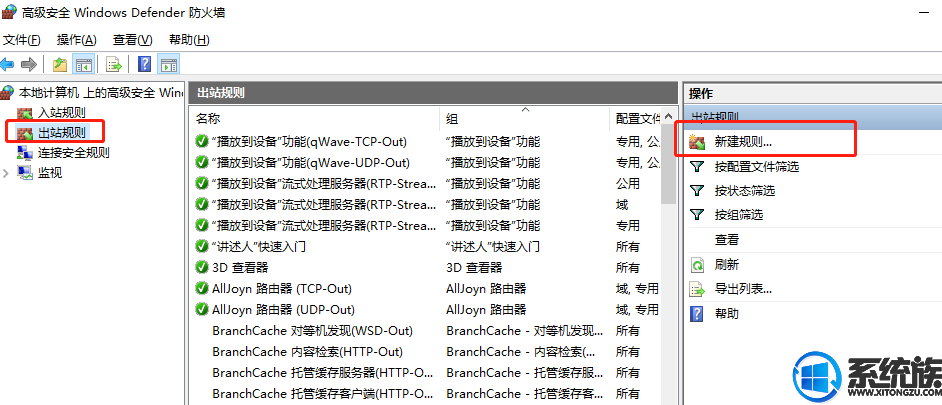942x405 pixels.
Task: Select rule BranchCache 托管缓存客户端(HTTP-O...
Action: (x=323, y=394)
